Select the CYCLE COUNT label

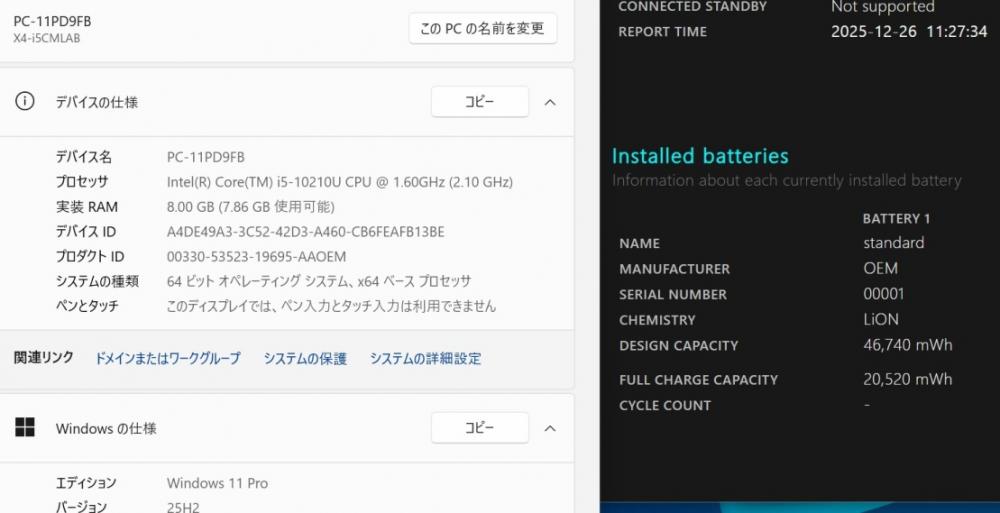665,406
